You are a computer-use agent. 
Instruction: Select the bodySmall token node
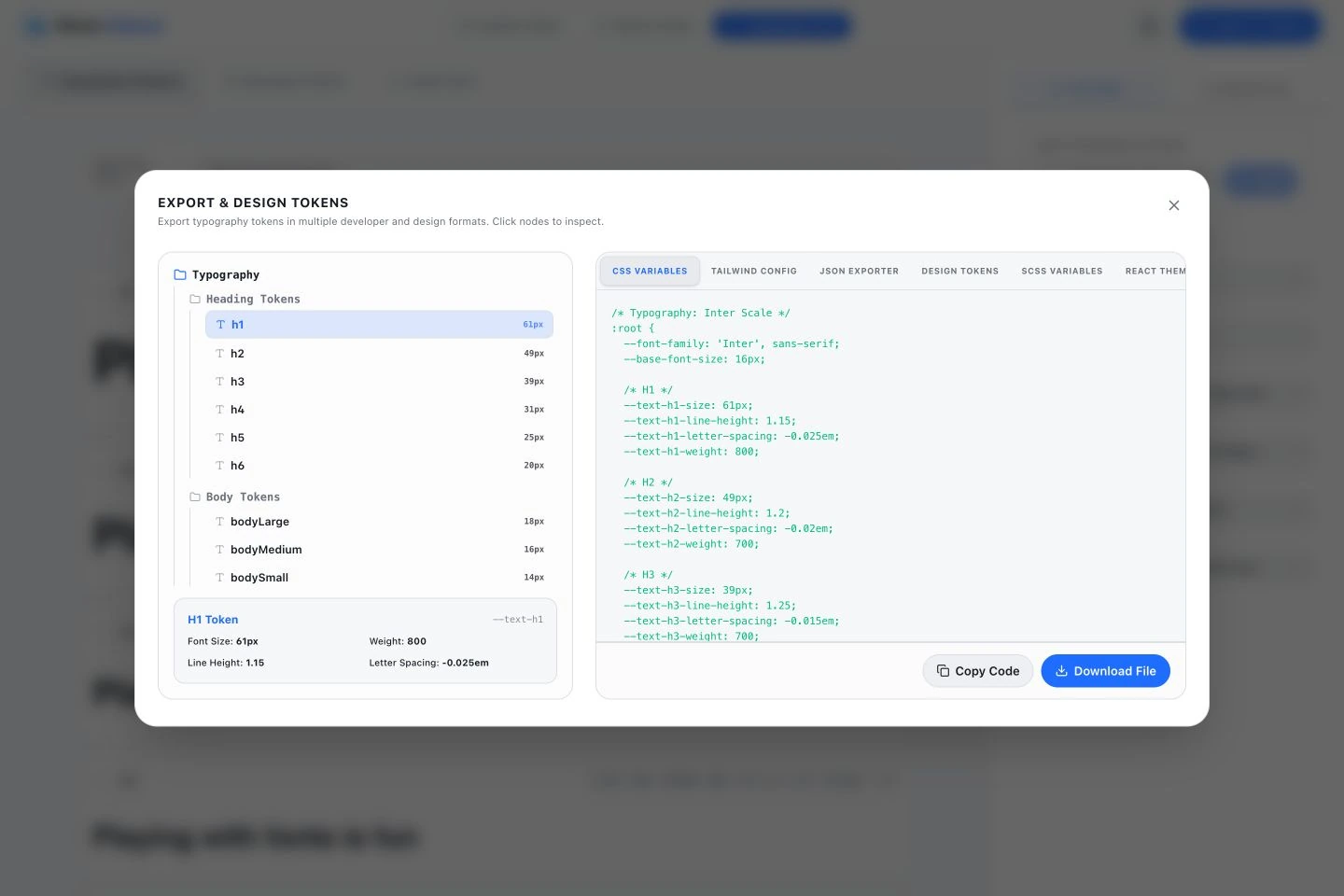point(379,578)
